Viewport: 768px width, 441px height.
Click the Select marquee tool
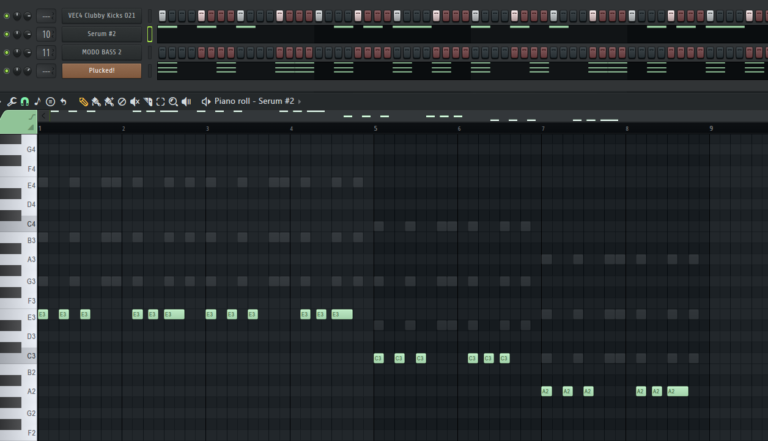click(x=160, y=102)
